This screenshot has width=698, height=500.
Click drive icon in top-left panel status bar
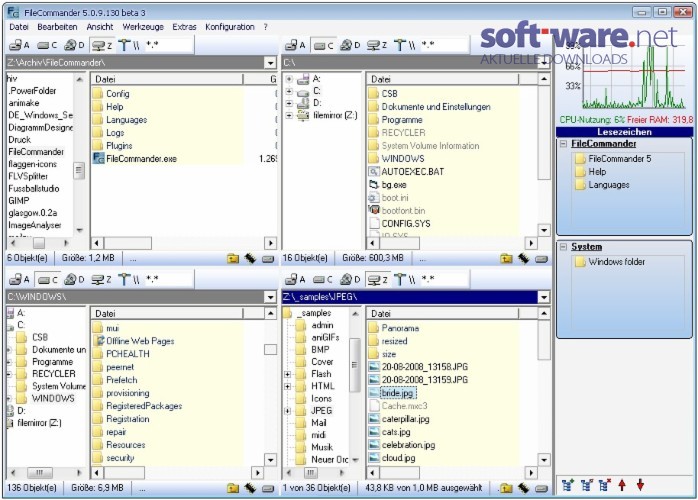pos(268,259)
